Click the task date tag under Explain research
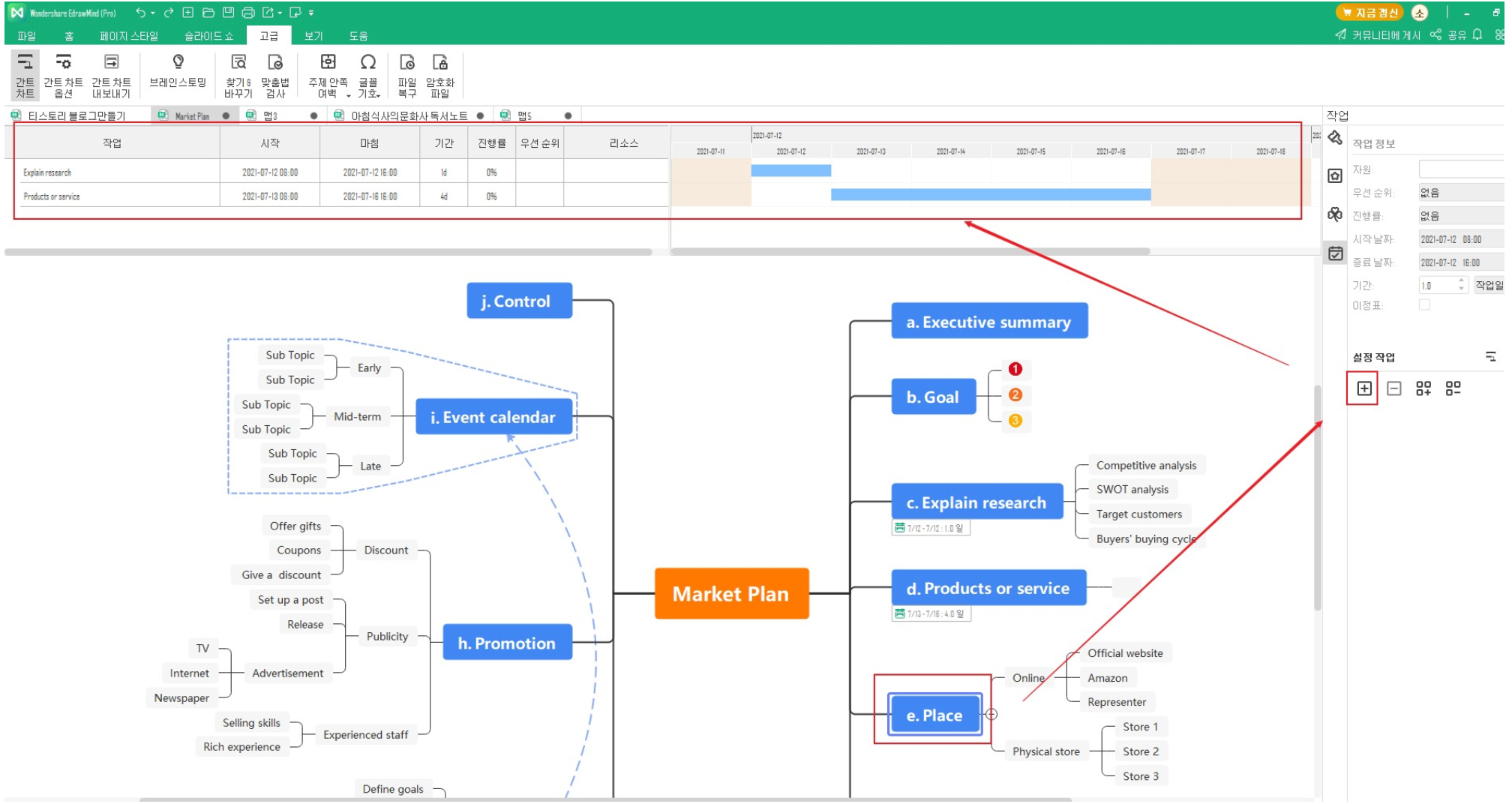Screen dimensions: 1512x804 tap(931, 528)
